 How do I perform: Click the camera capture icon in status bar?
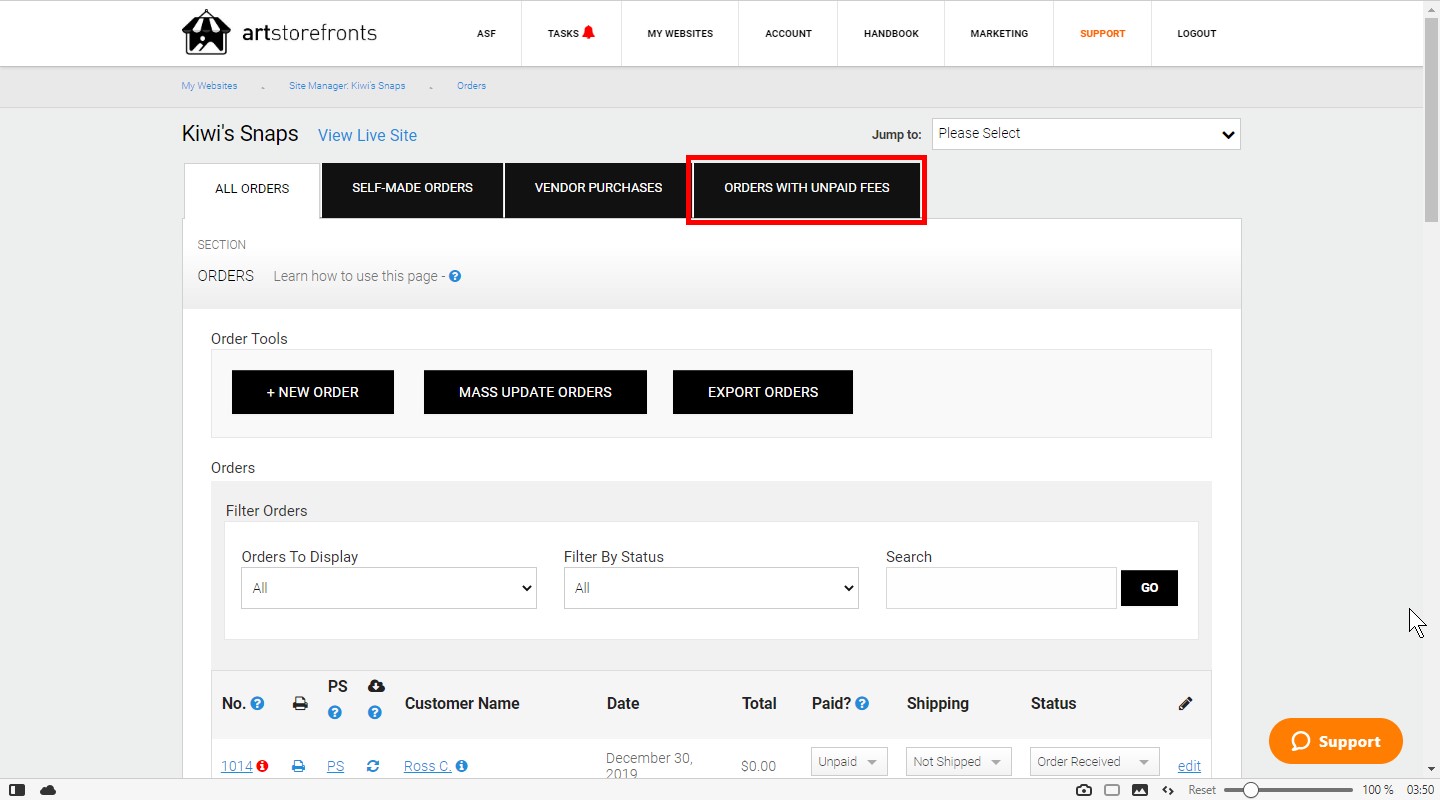click(x=1084, y=790)
